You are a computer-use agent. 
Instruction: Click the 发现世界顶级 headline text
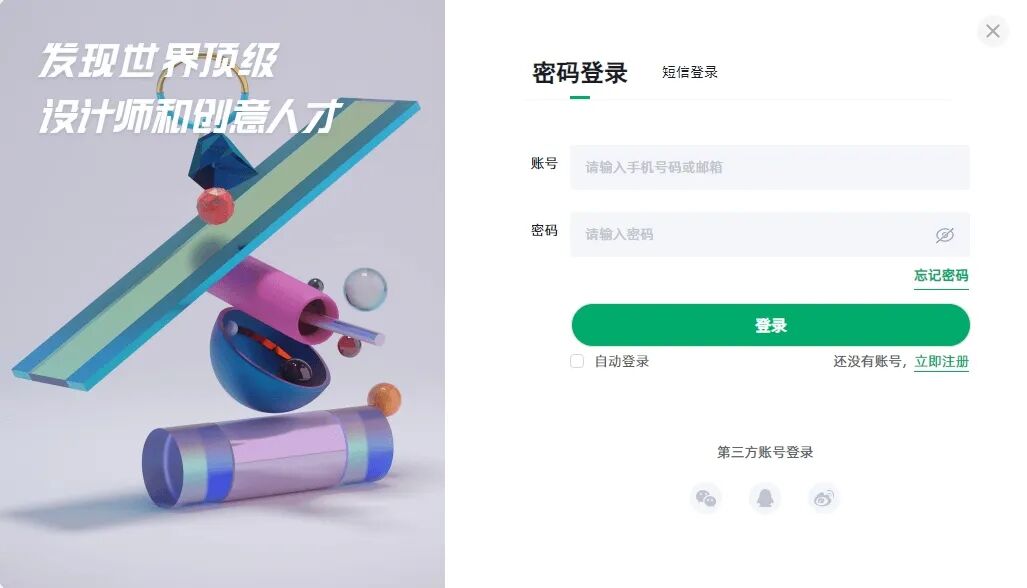(x=159, y=60)
